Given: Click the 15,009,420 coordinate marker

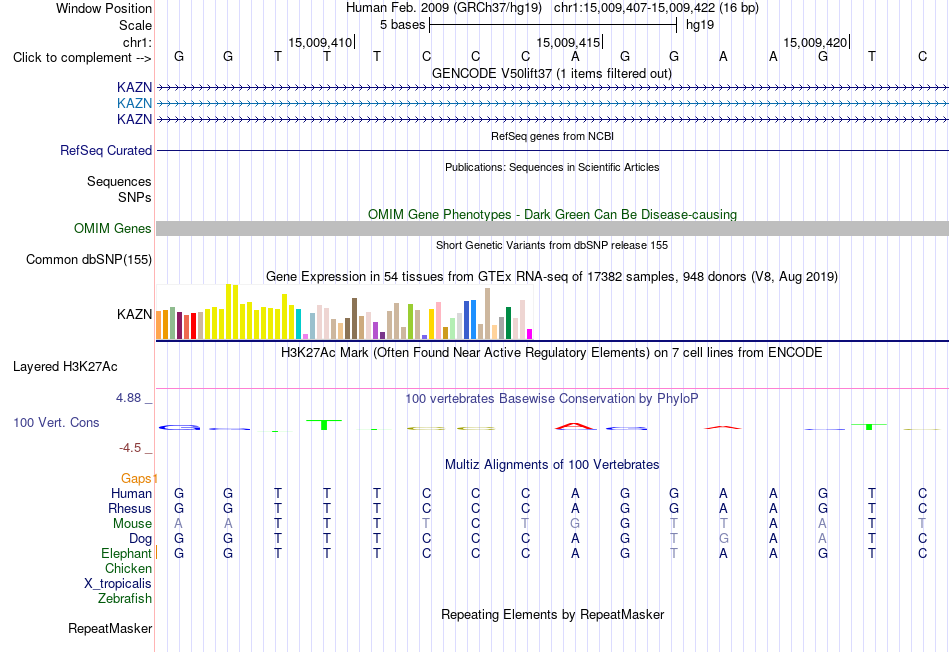Looking at the screenshot, I should tap(815, 42).
